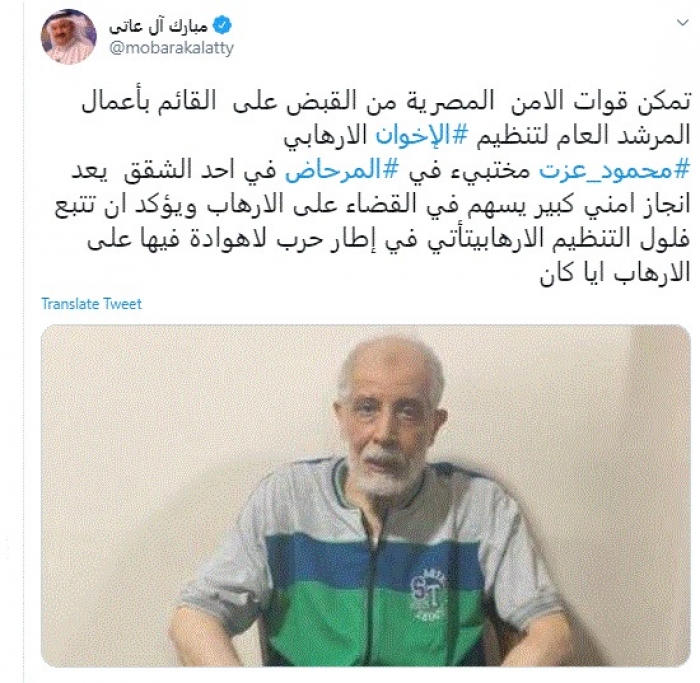Viewport: 700px width, 683px height.
Task: Open the display name مبارك آل عاتي
Action: point(158,26)
